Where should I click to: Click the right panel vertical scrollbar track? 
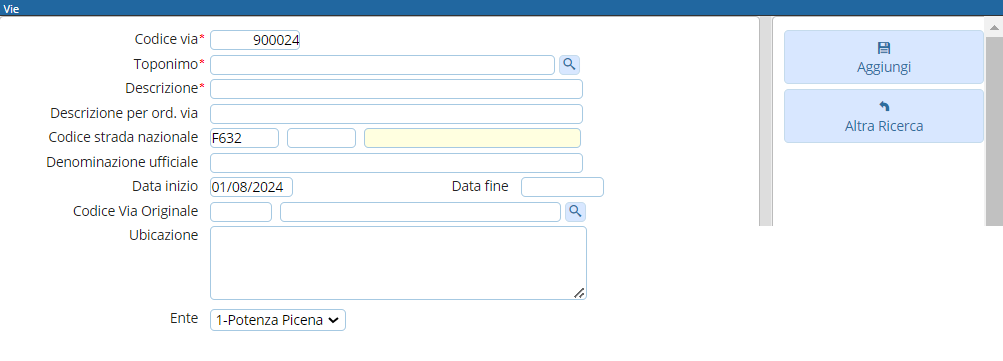(x=994, y=131)
